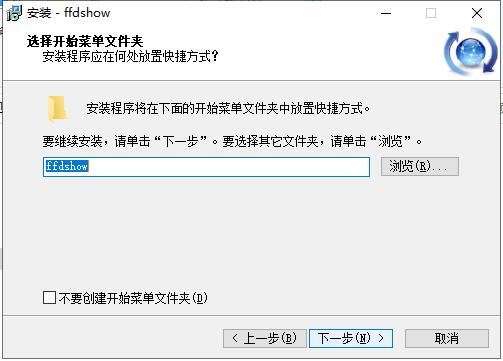The height and width of the screenshot is (361, 503).
Task: Tick the 不要创建开始菜单文件夹 checkbox
Action: [x=49, y=297]
